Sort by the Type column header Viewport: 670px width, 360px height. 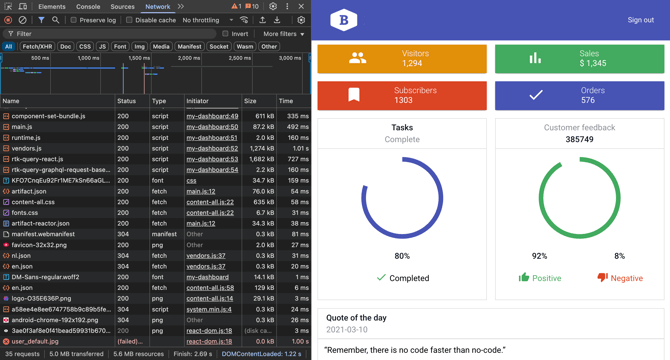pyautogui.click(x=167, y=101)
